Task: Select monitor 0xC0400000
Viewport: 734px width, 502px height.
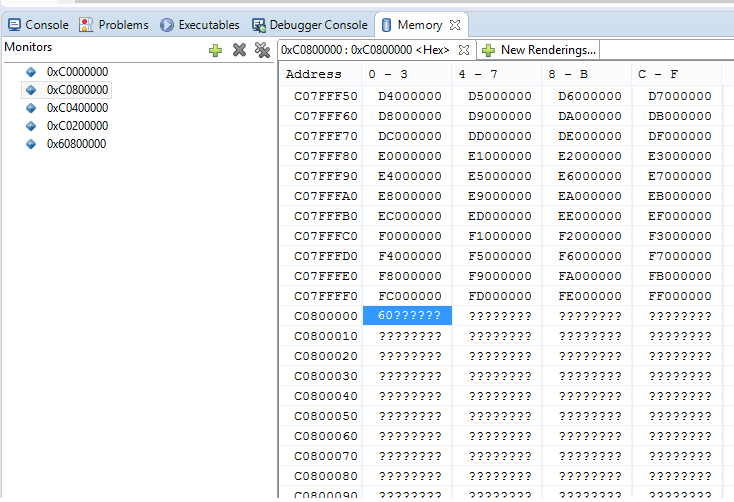Action: point(77,108)
